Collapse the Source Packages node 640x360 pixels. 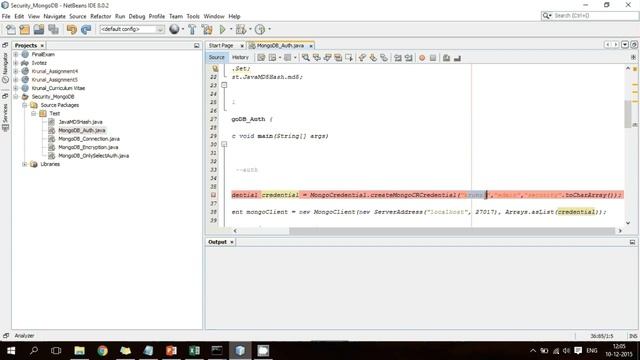[x=25, y=105]
